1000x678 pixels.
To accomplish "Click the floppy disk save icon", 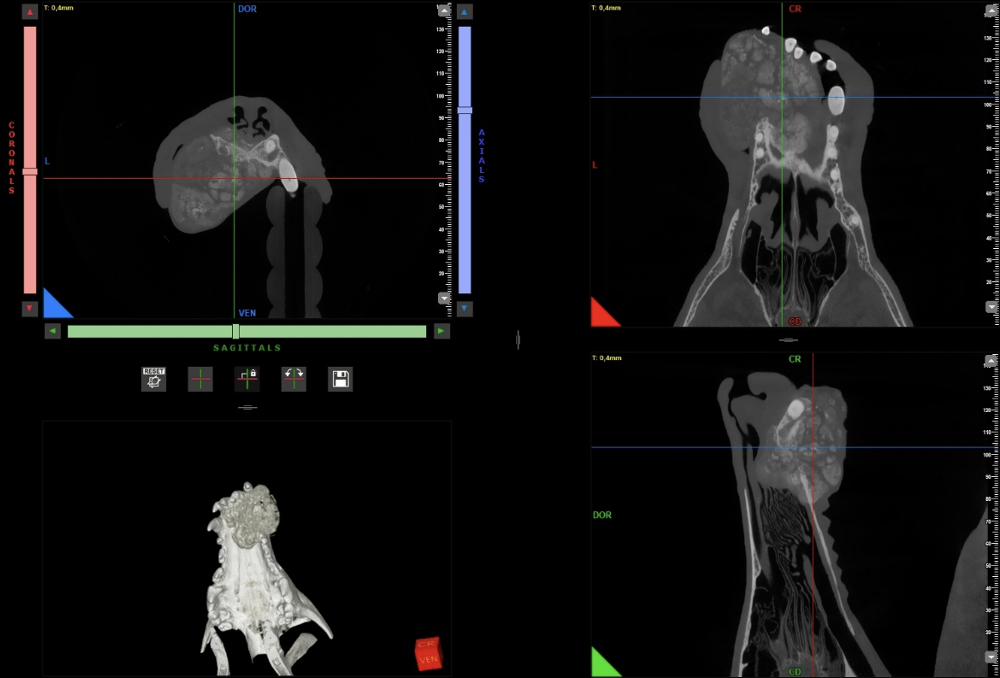I will (340, 379).
